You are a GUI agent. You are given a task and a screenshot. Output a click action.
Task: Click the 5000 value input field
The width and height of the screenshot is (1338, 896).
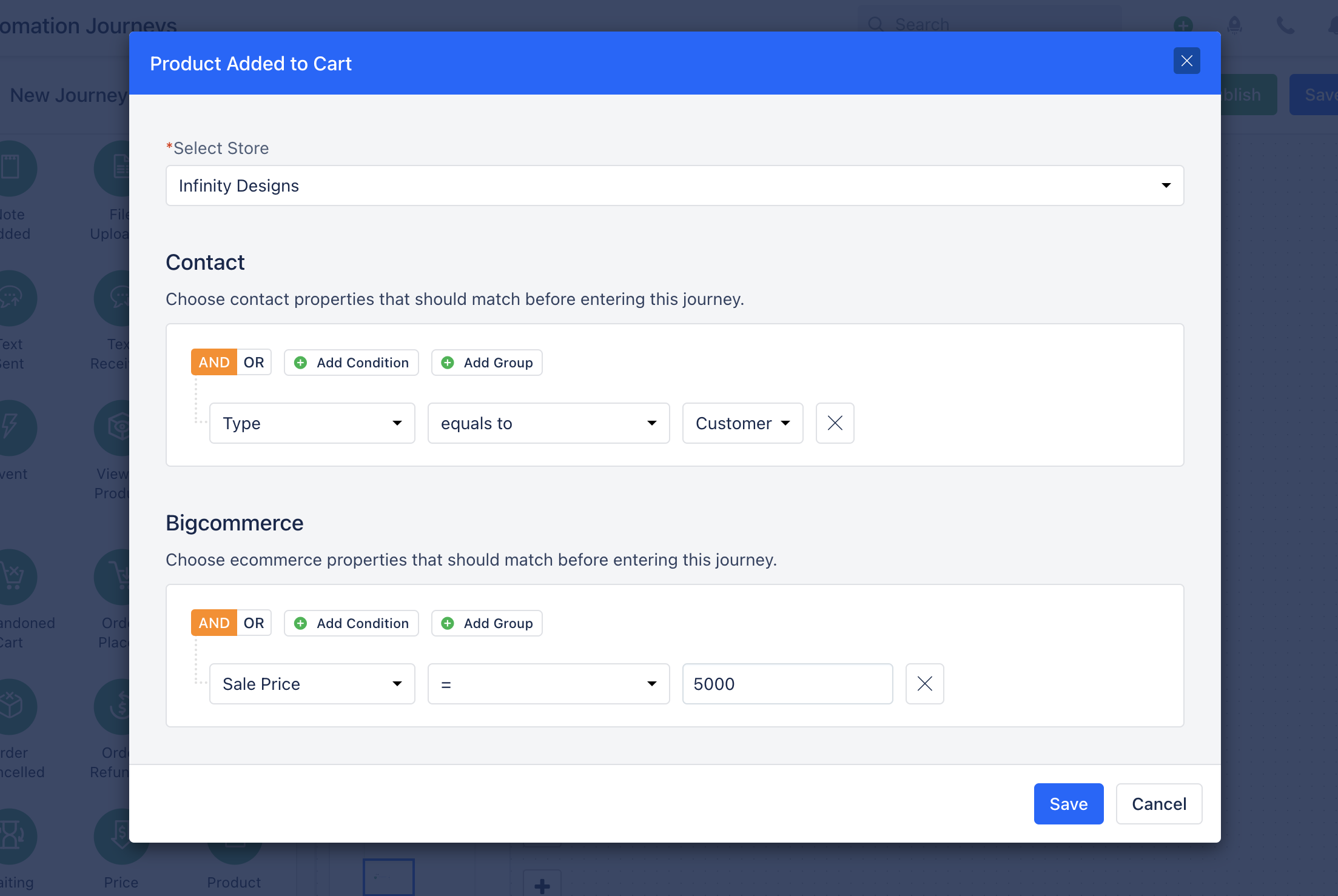[x=787, y=684]
